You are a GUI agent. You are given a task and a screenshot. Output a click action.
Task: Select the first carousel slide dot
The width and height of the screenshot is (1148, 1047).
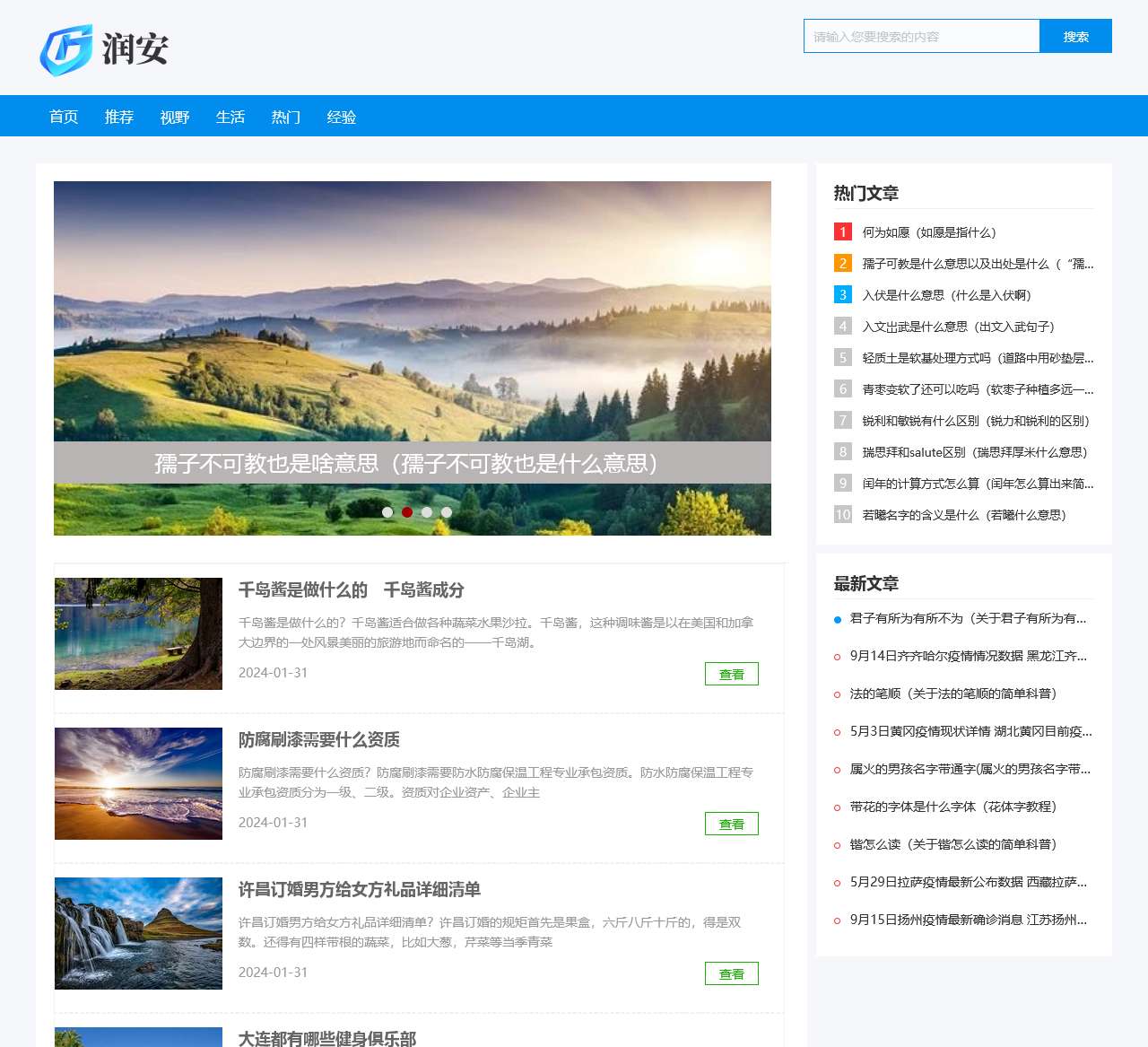coord(387,512)
